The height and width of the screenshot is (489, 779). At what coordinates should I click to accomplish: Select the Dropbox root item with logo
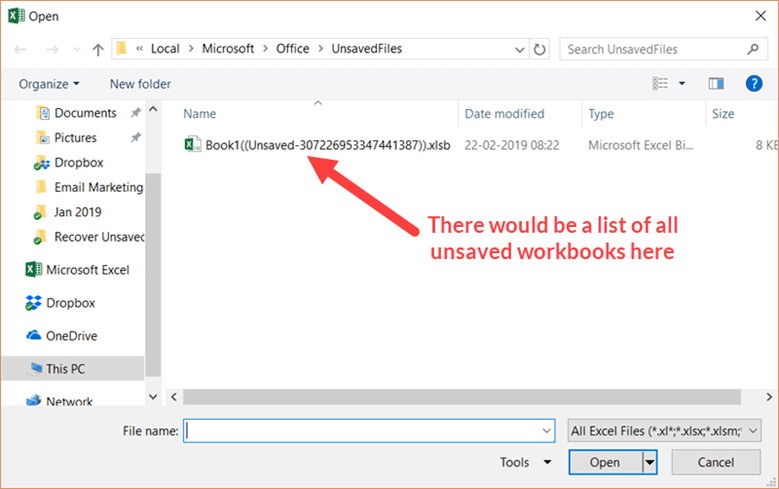(x=60, y=303)
